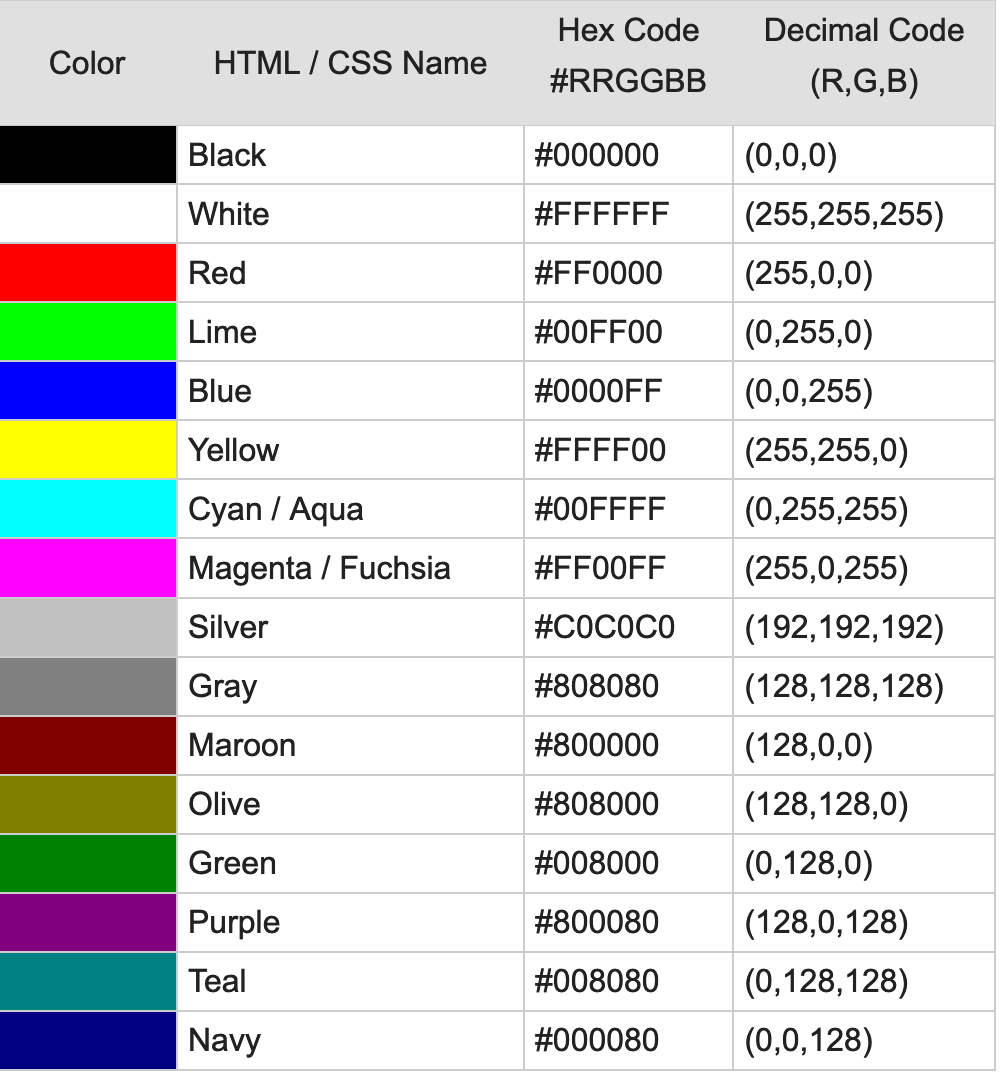Click decimal code (0,255,255)
The image size is (1002, 1072).
coord(826,509)
